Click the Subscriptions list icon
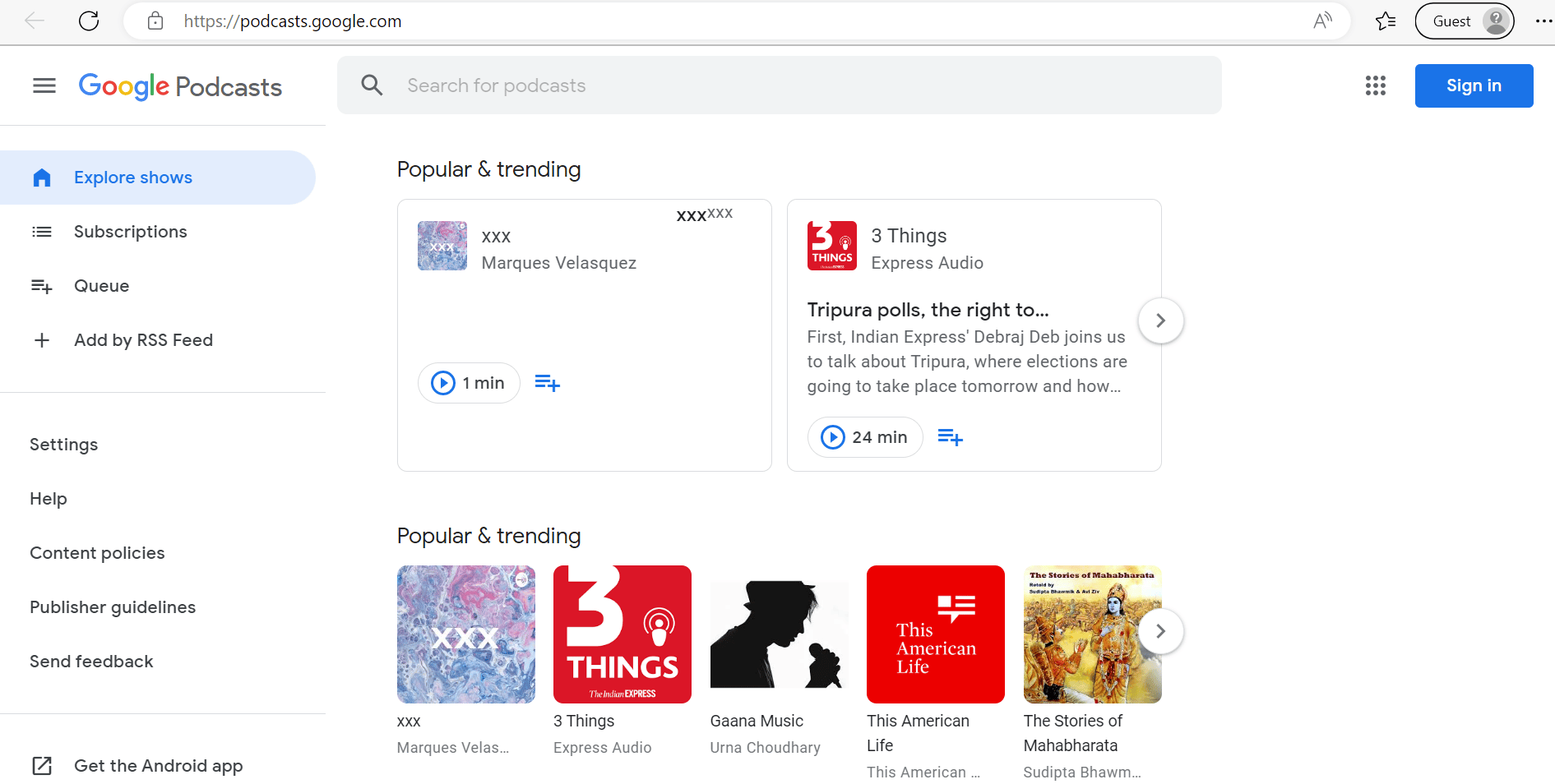This screenshot has width=1555, height=784. [42, 232]
